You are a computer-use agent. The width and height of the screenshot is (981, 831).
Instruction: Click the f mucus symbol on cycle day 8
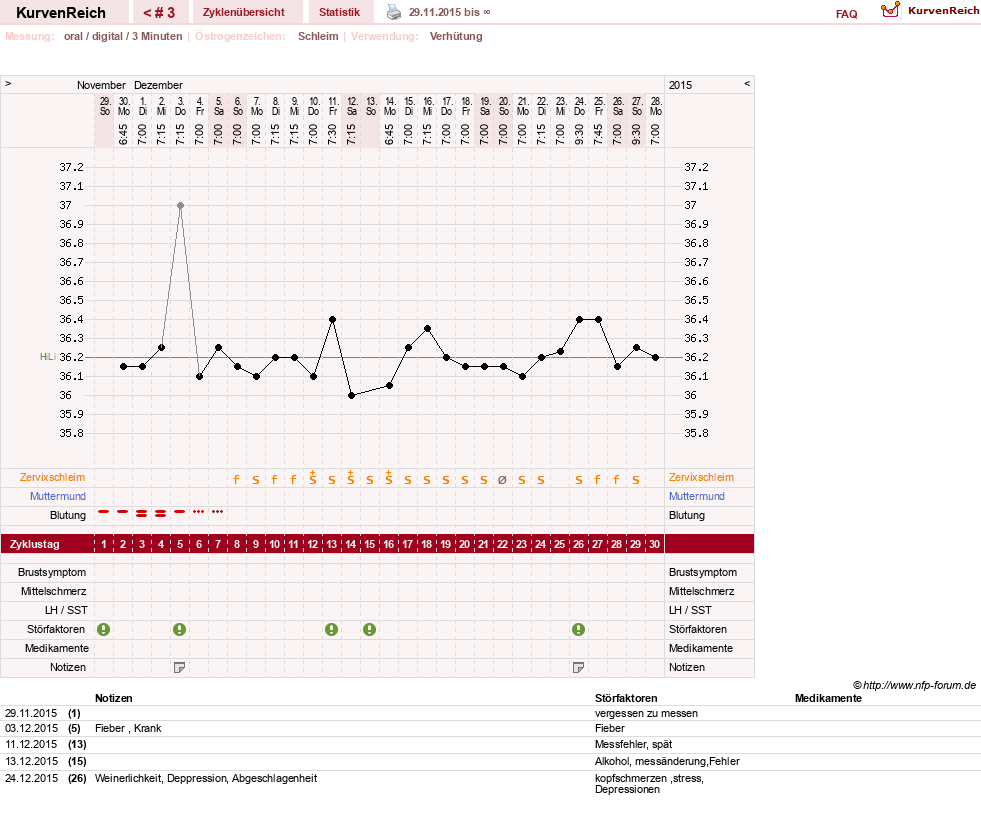(236, 480)
